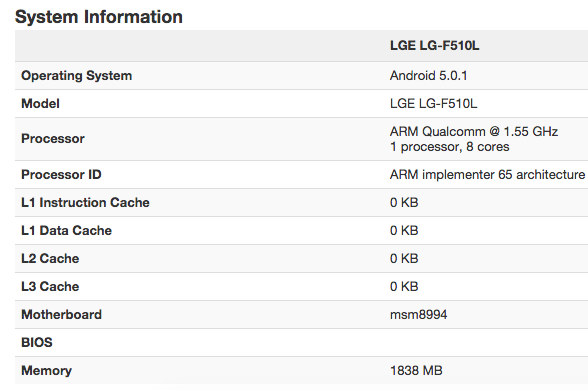Select the LGE LG-F510L model value

coord(434,104)
